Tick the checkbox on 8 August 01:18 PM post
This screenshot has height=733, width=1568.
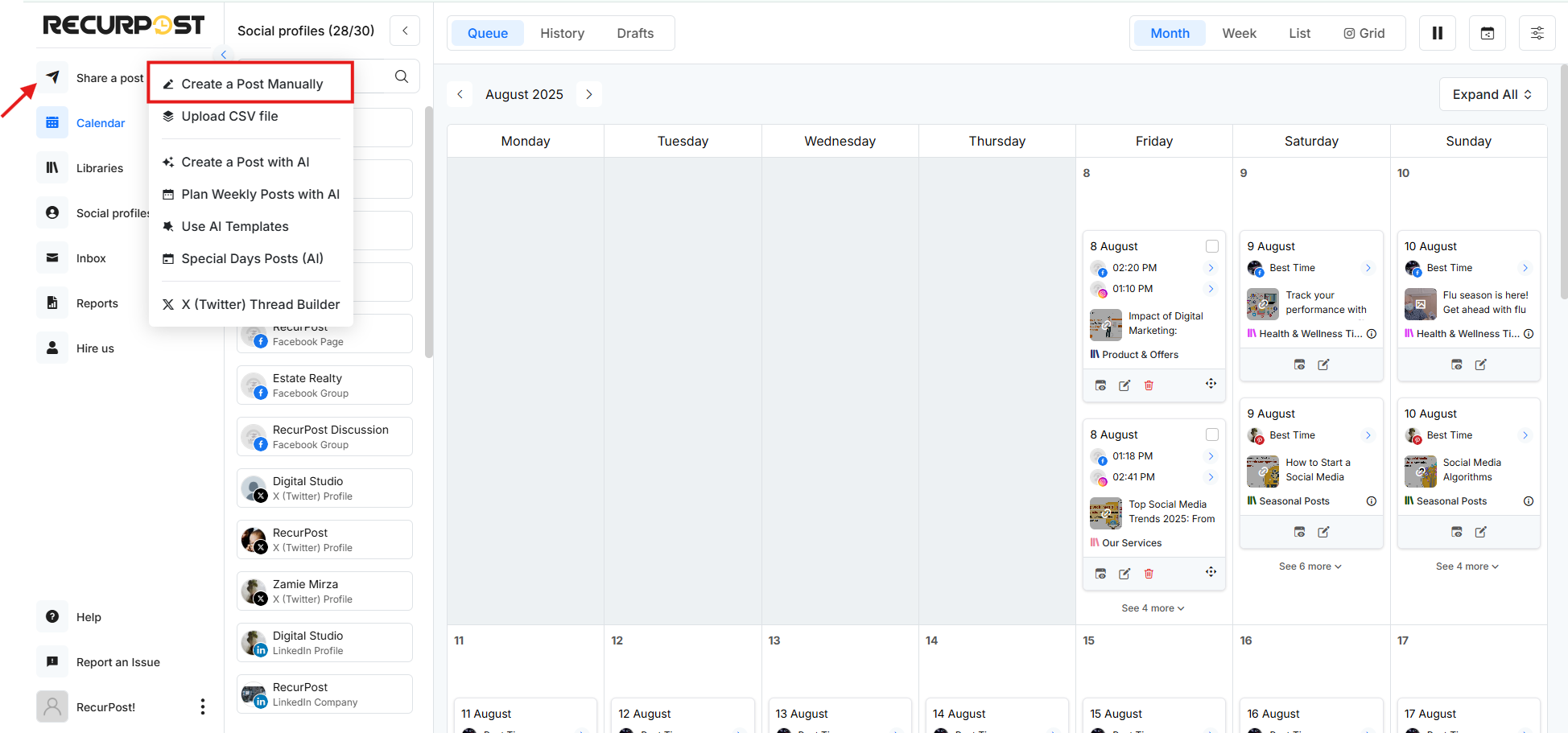click(1212, 434)
